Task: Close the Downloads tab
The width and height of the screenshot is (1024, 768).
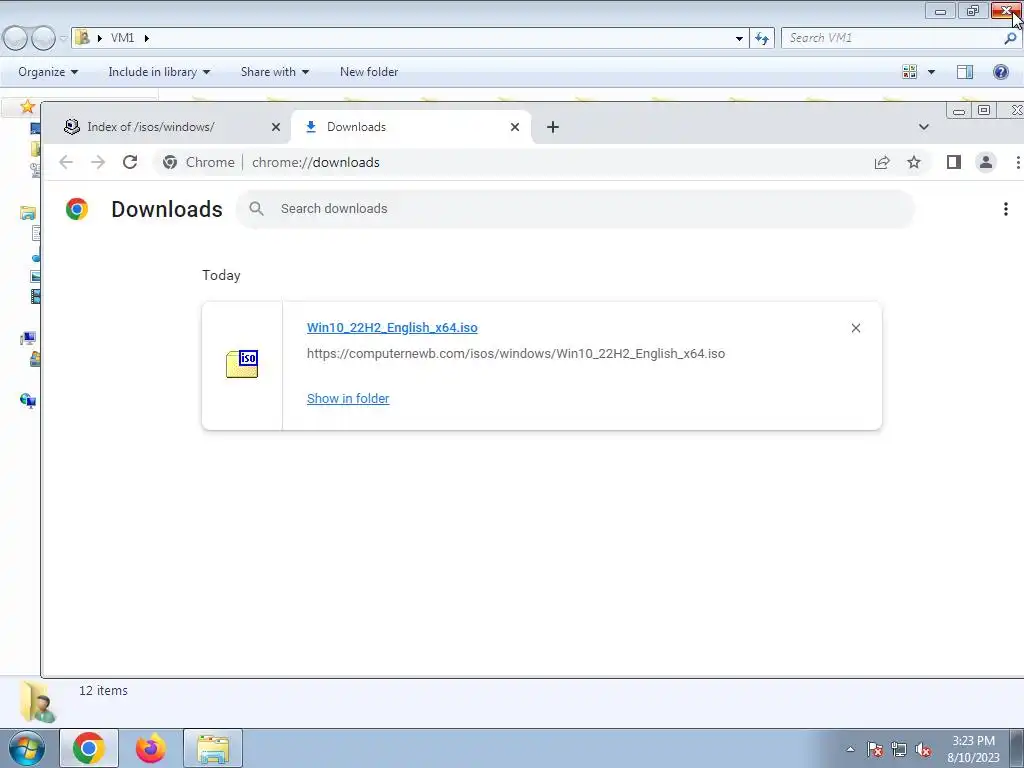Action: (515, 127)
